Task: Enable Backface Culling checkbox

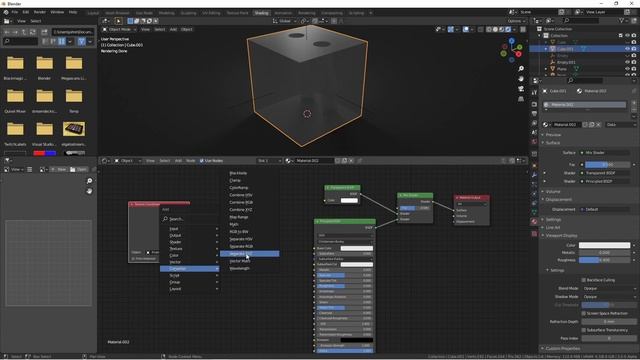Action: point(584,280)
